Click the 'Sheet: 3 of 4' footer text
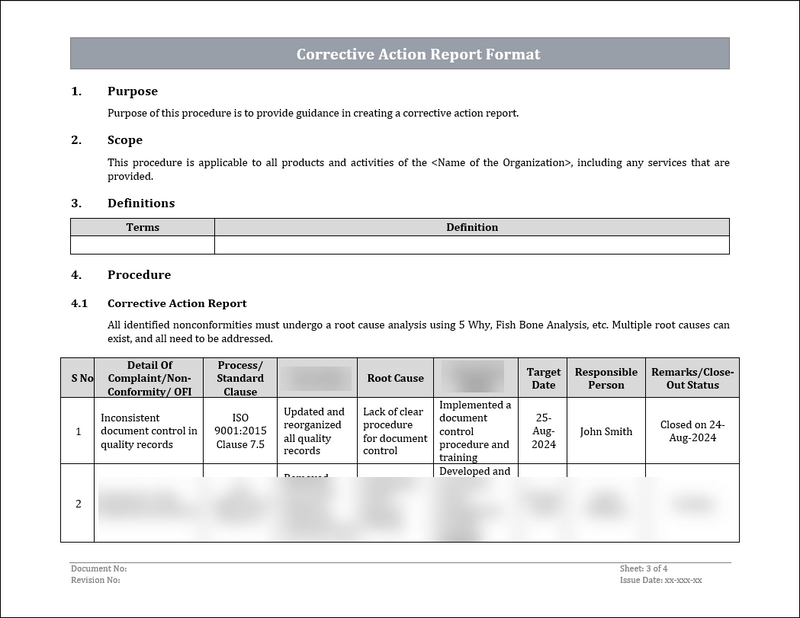Viewport: 800px width, 618px height. click(x=643, y=568)
